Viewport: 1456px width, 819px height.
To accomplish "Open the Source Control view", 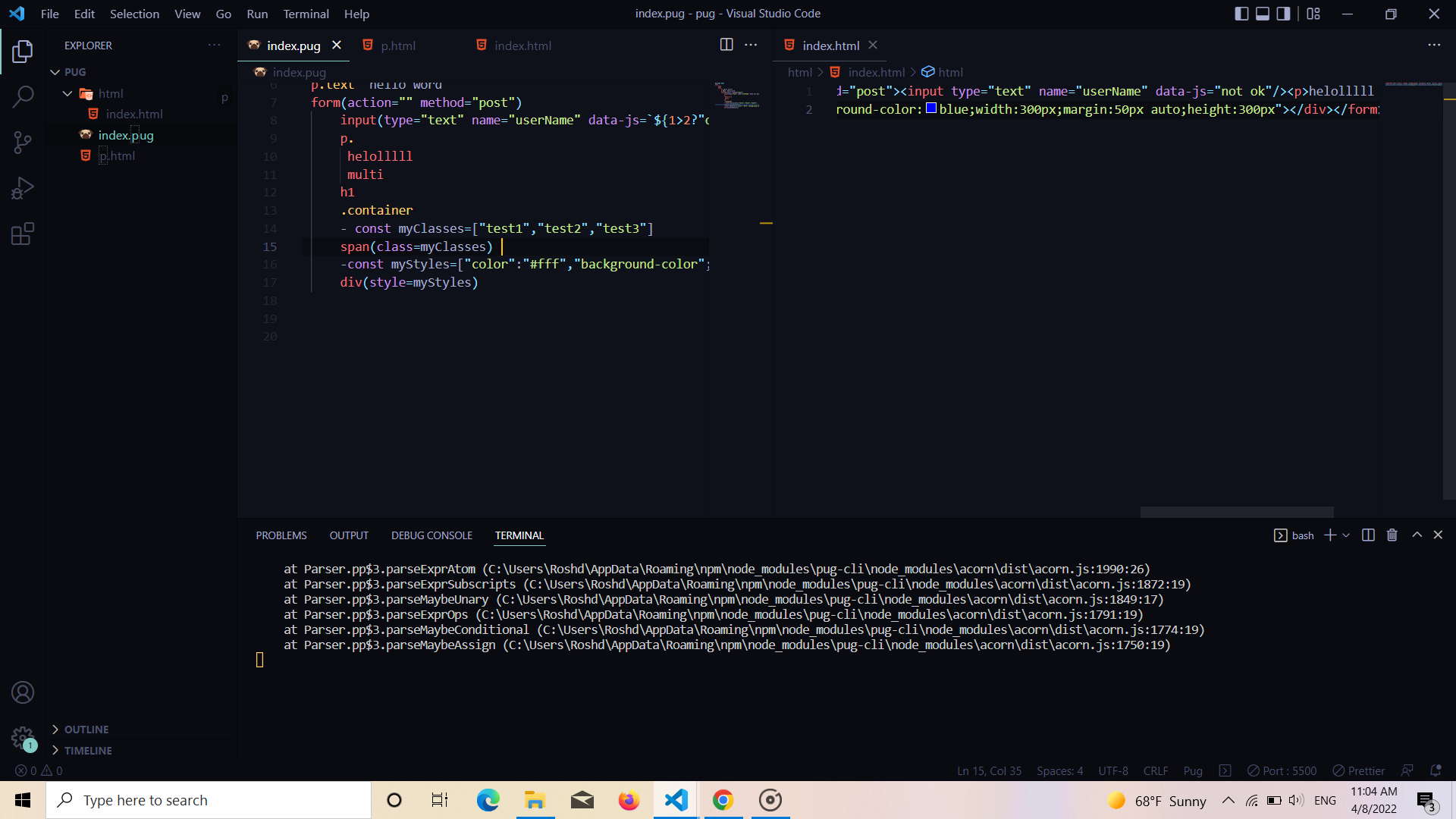I will pos(23,143).
